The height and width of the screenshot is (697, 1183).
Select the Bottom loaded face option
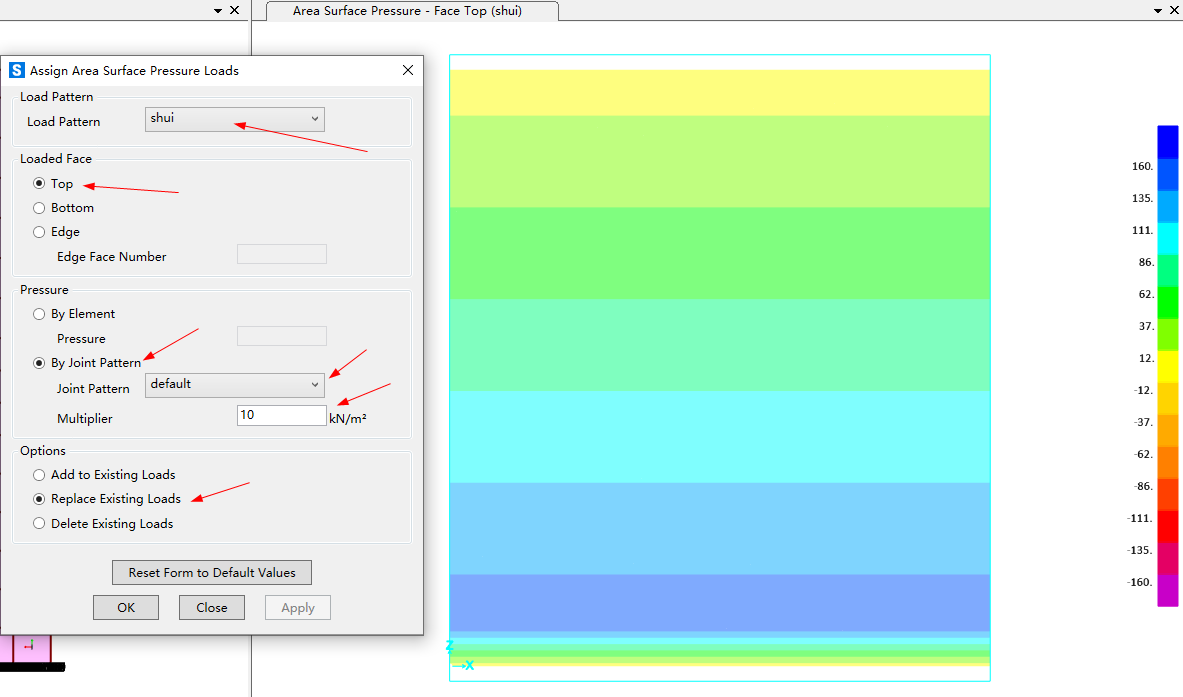click(x=40, y=208)
